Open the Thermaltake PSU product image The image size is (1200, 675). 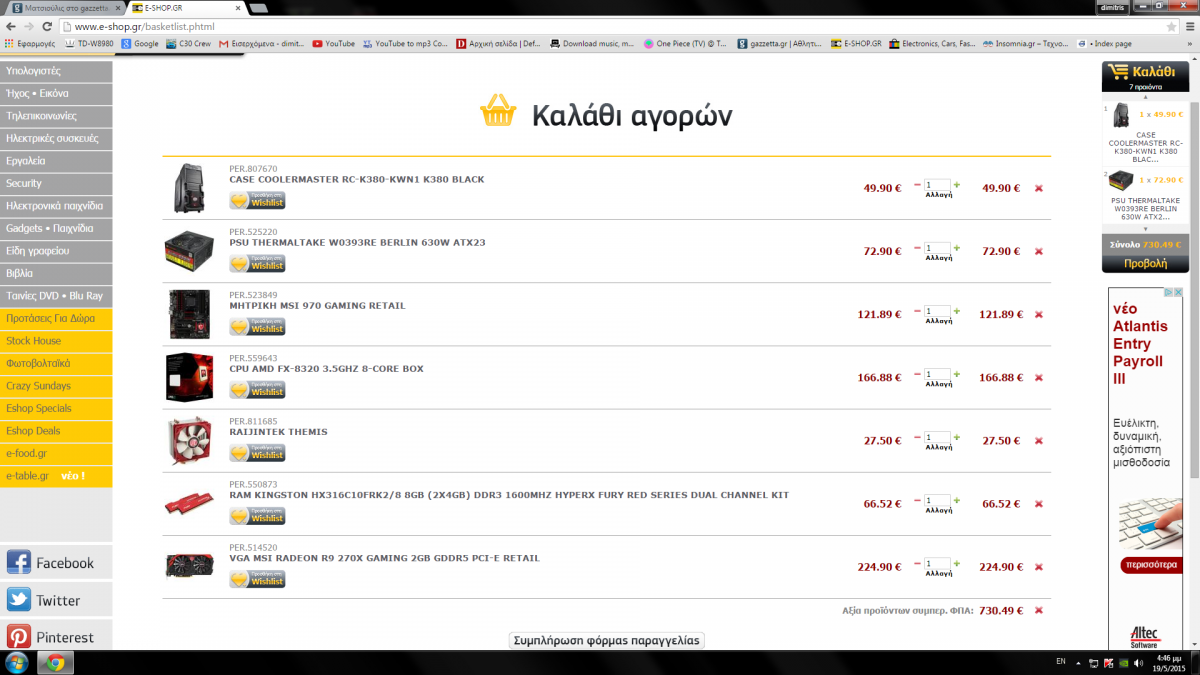(x=189, y=251)
